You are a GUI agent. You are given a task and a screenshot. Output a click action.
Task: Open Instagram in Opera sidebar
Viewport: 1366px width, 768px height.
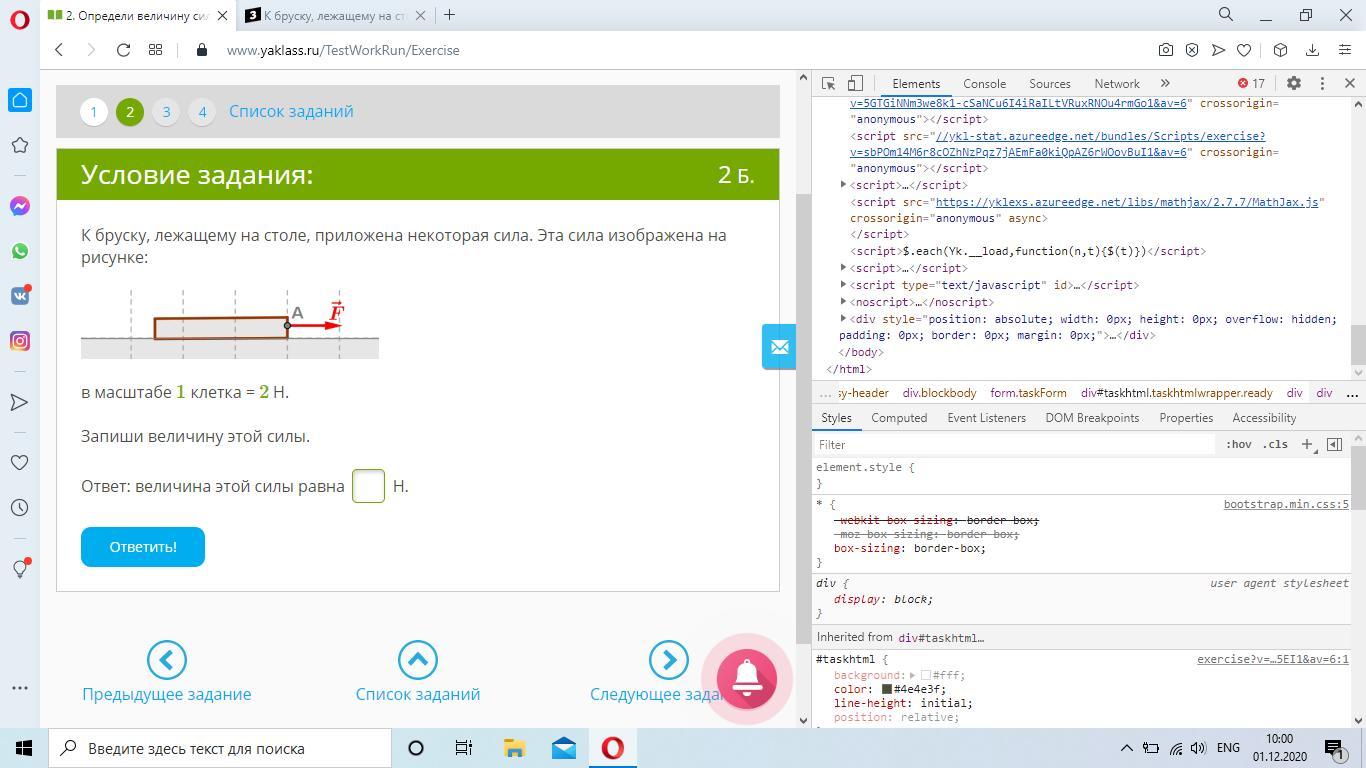click(20, 341)
